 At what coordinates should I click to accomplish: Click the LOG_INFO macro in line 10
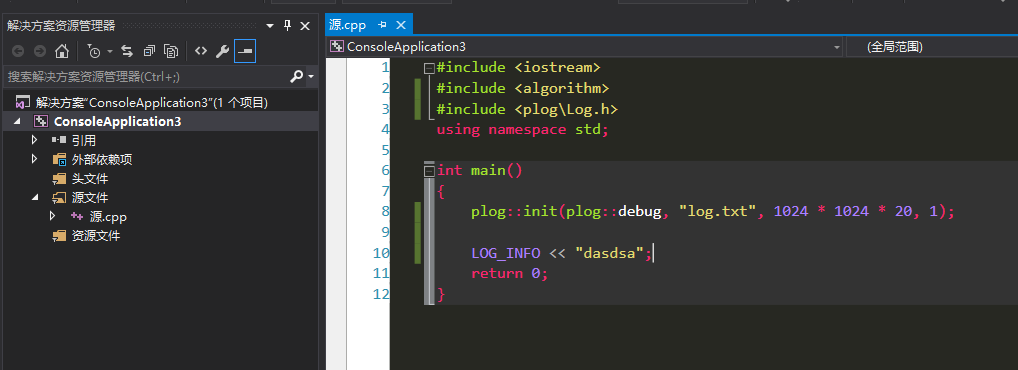pyautogui.click(x=505, y=253)
